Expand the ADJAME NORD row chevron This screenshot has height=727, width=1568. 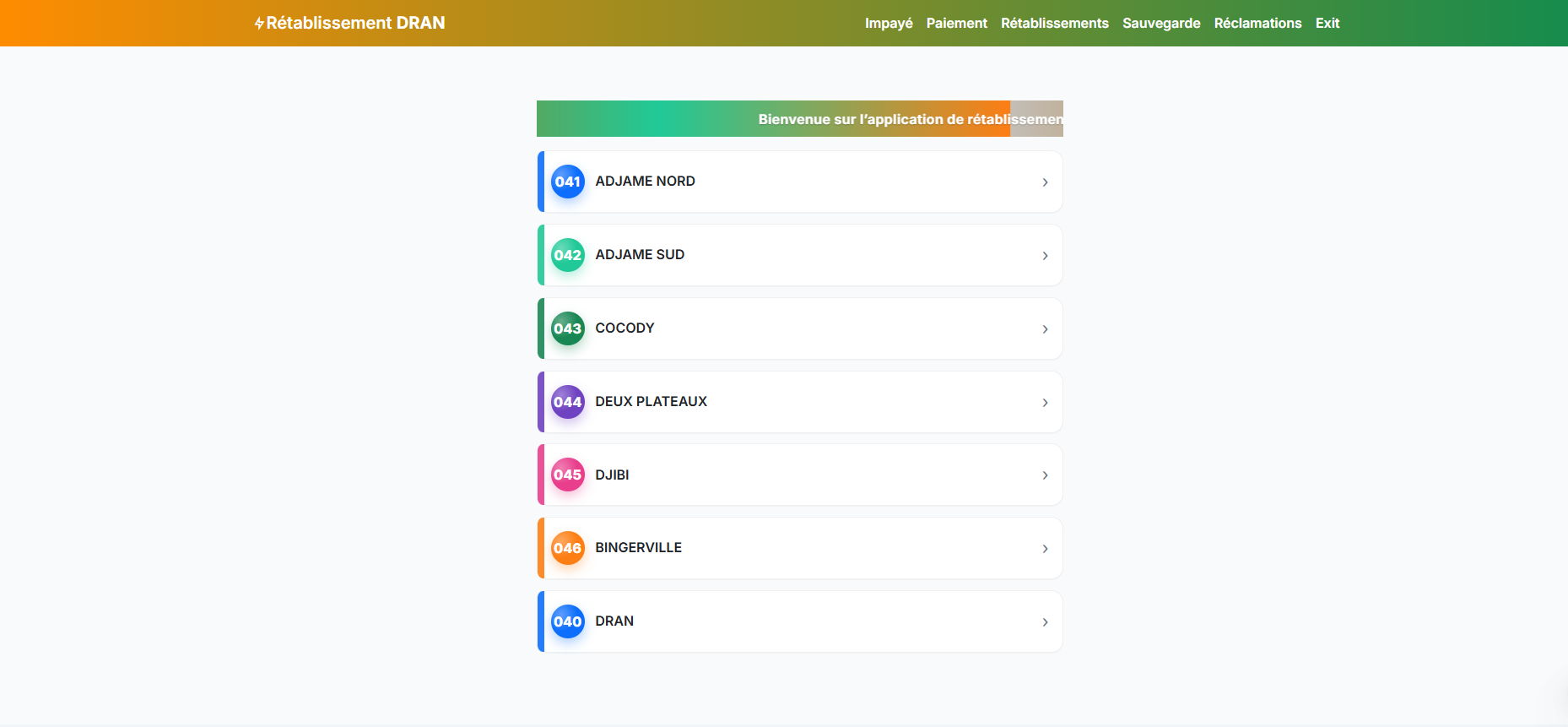1045,182
